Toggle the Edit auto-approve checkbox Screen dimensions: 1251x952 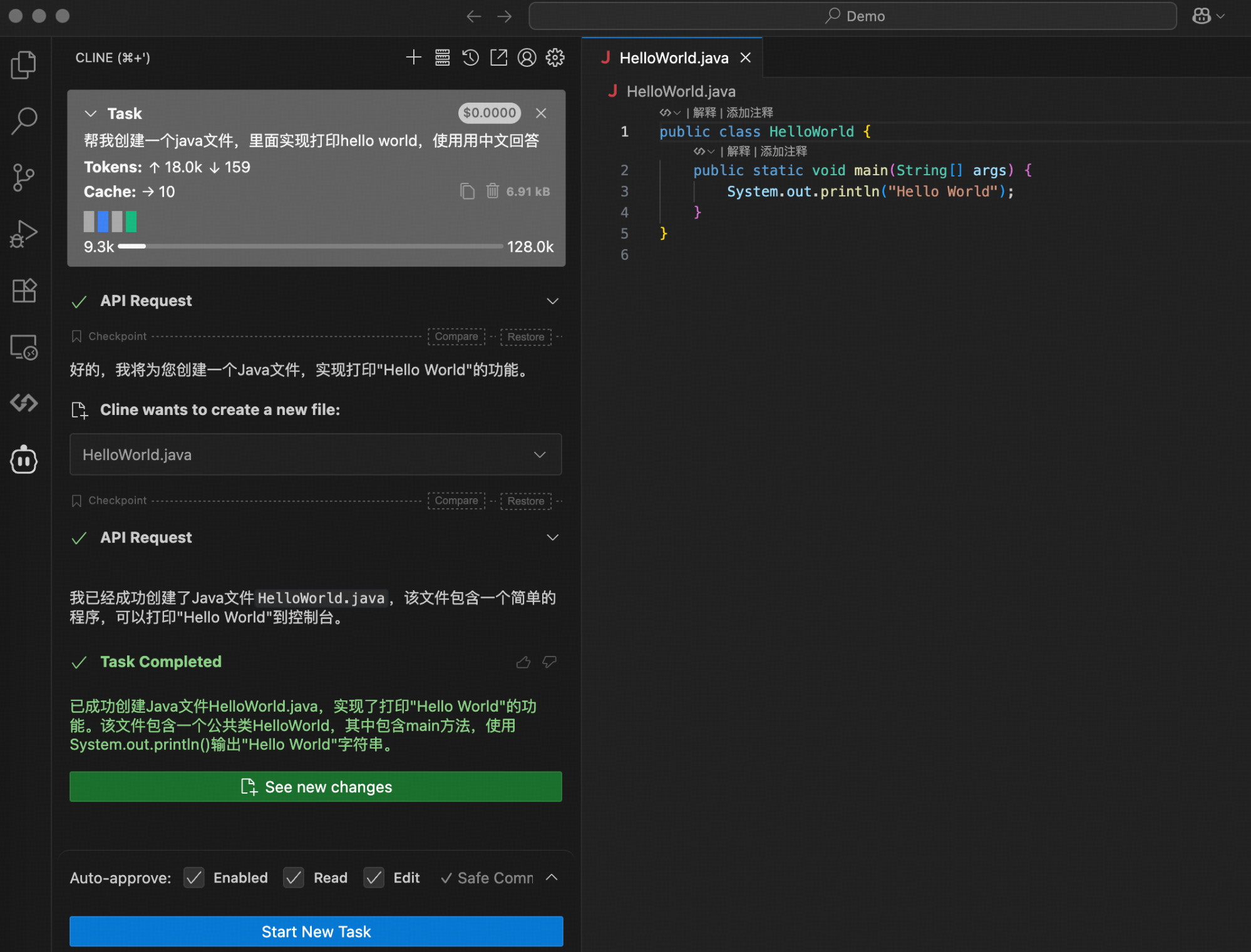(374, 878)
